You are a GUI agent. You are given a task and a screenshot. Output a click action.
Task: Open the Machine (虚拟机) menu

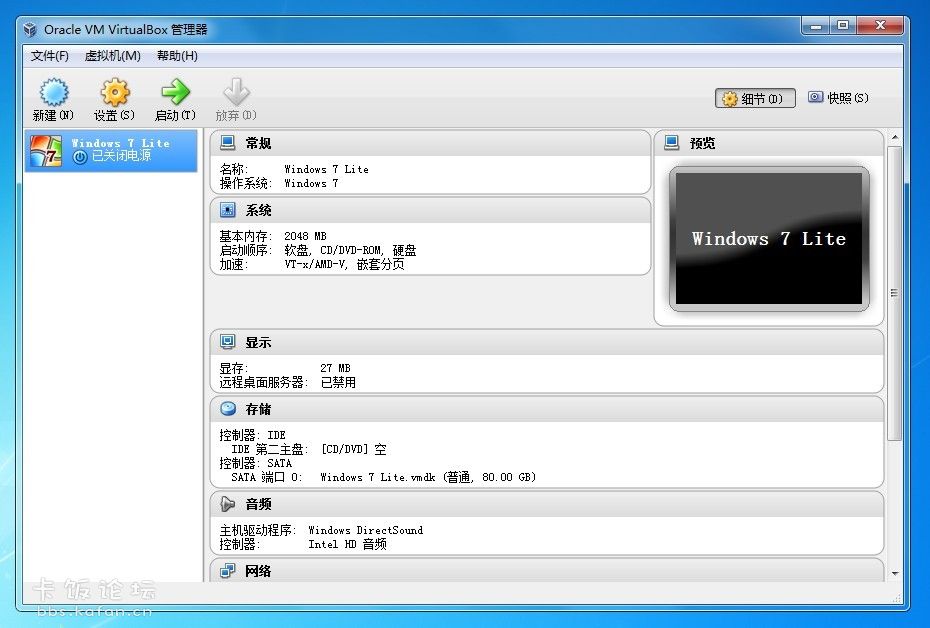(x=112, y=56)
